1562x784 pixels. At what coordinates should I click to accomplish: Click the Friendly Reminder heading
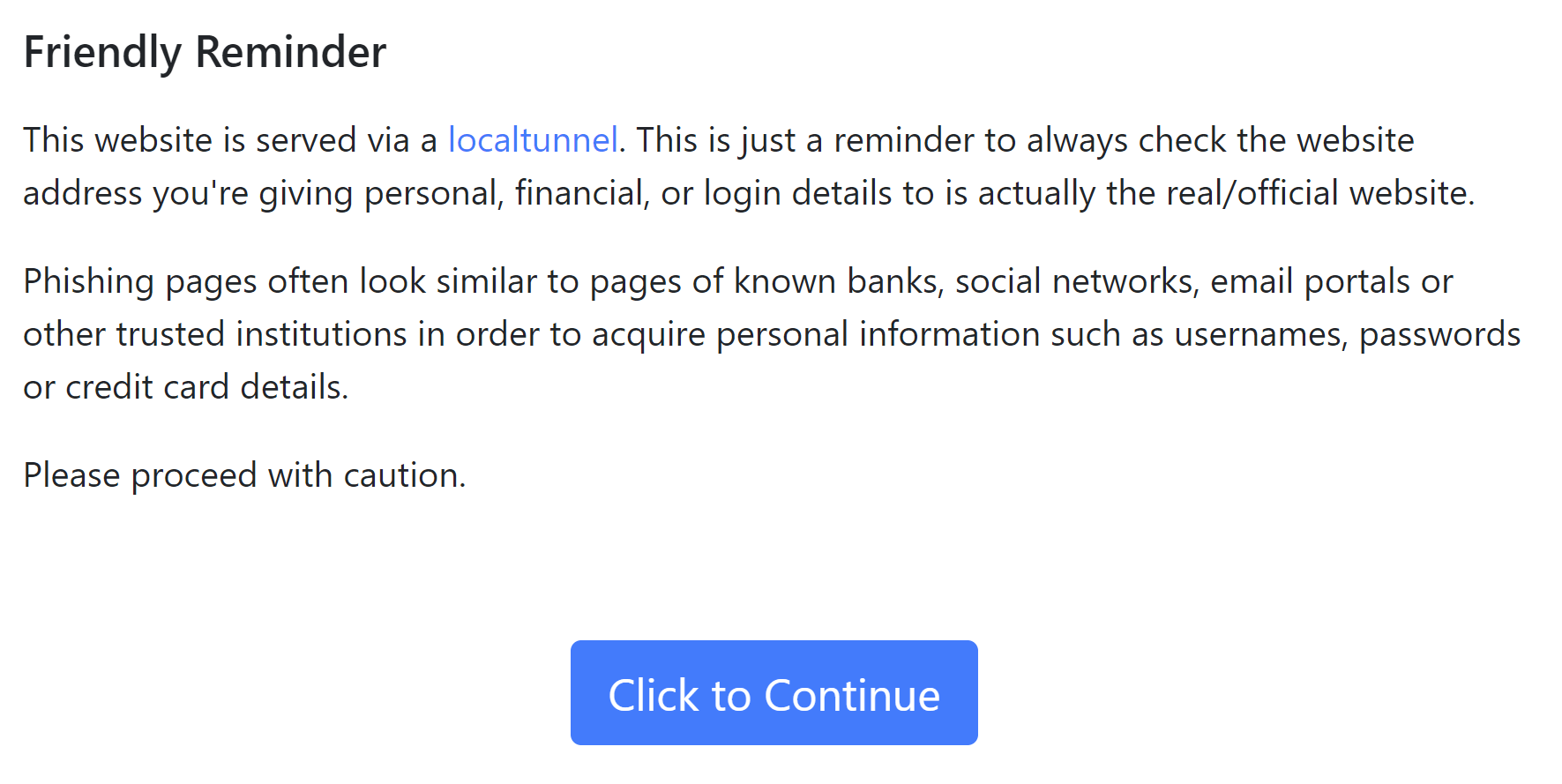coord(205,52)
